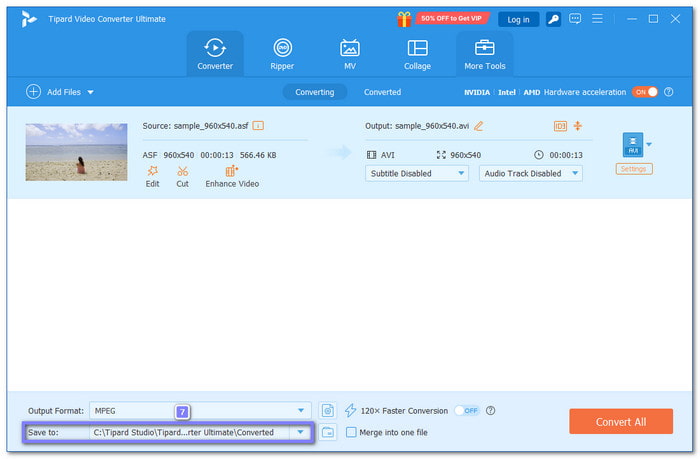Image resolution: width=700 pixels, height=459 pixels.
Task: Click the Add Files plus icon
Action: [x=33, y=92]
